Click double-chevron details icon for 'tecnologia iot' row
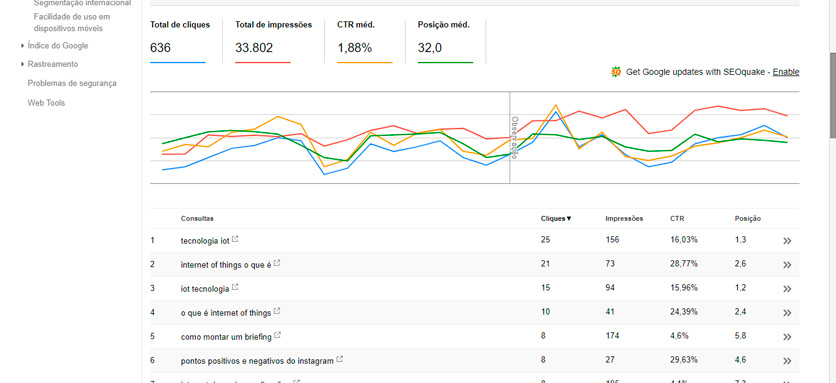This screenshot has width=836, height=383. click(787, 241)
